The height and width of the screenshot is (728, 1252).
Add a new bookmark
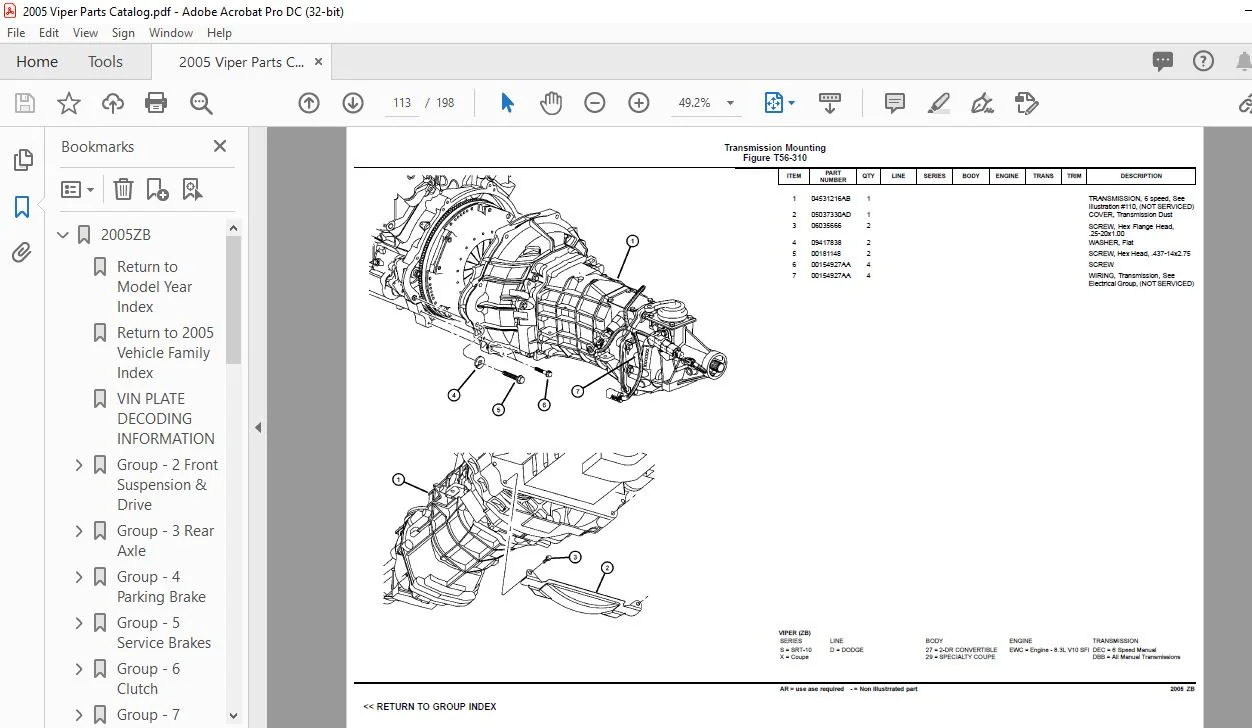click(x=157, y=189)
